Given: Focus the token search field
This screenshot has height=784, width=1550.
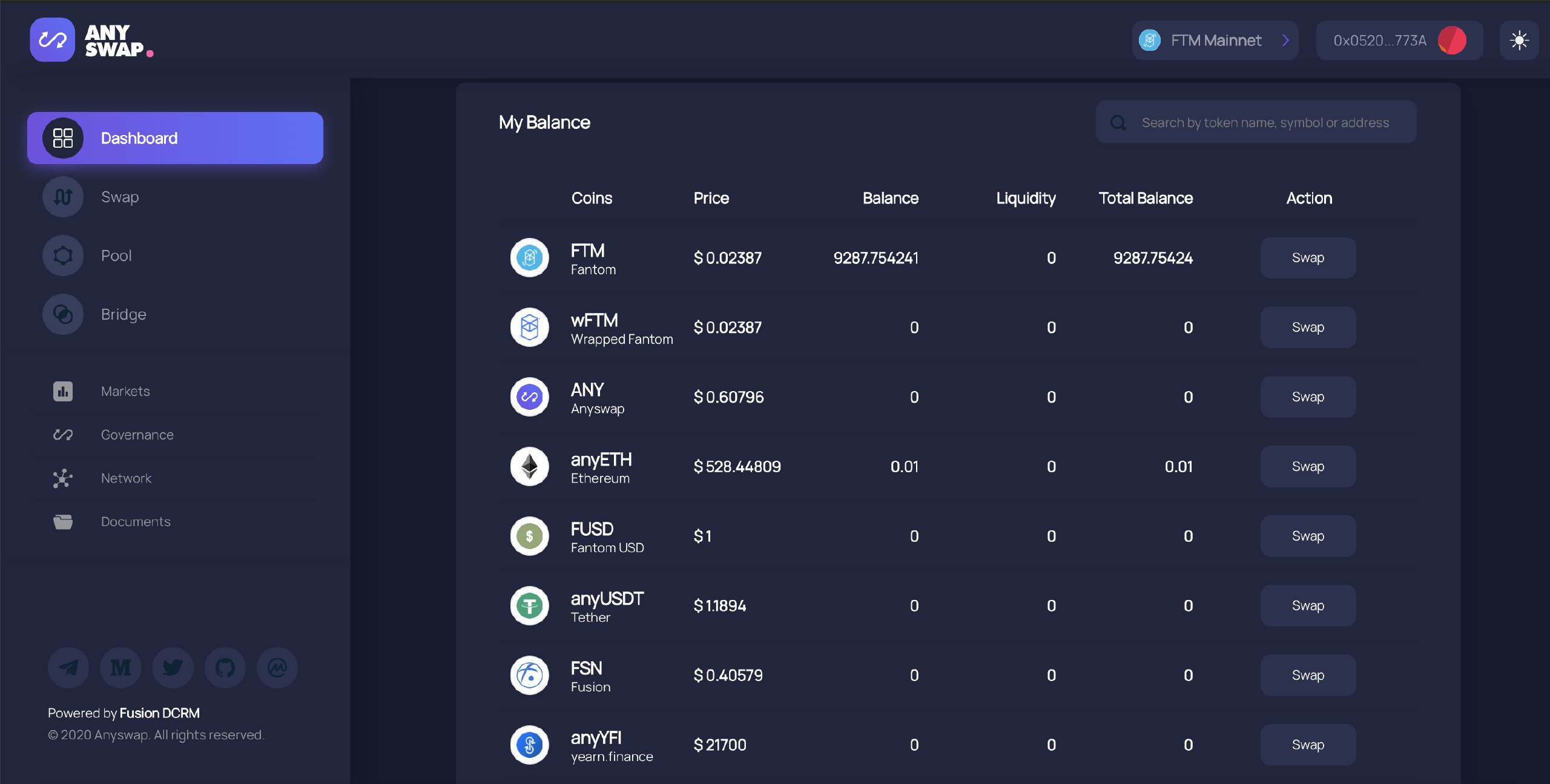Looking at the screenshot, I should point(1265,123).
